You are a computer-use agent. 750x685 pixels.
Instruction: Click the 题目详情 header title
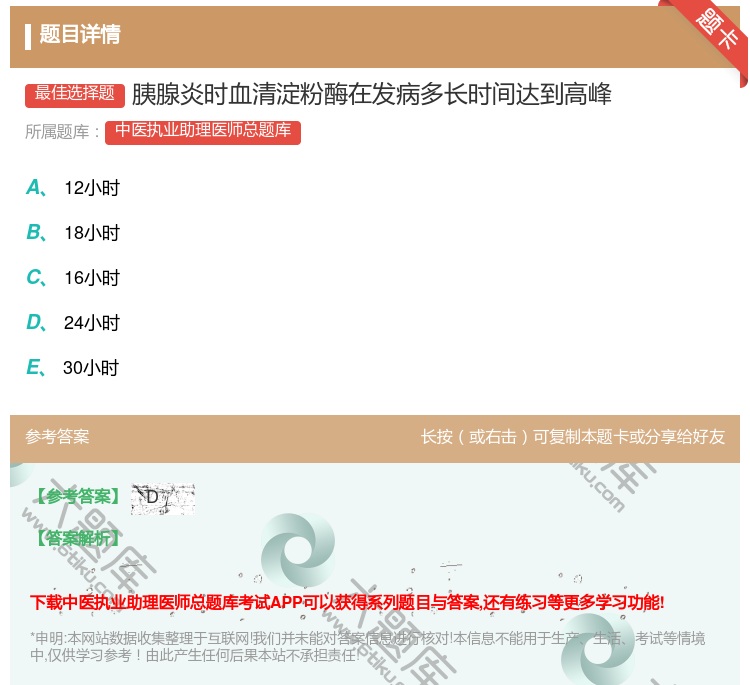(x=80, y=34)
